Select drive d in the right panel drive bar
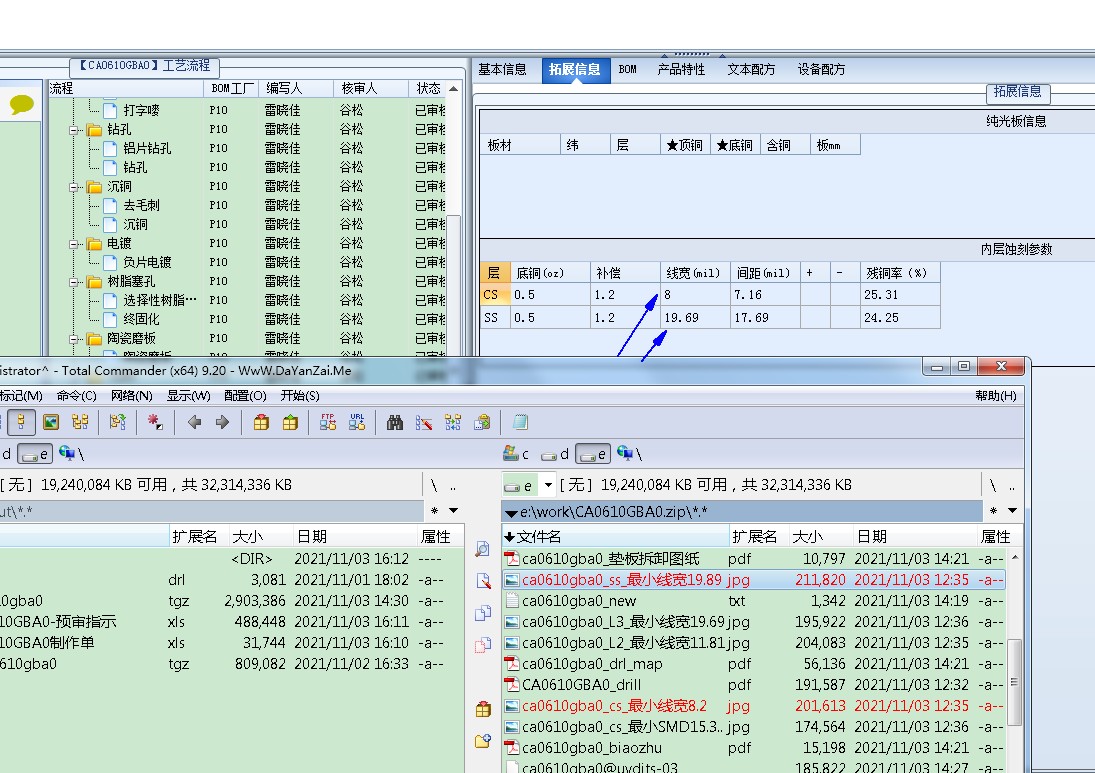 pos(555,454)
